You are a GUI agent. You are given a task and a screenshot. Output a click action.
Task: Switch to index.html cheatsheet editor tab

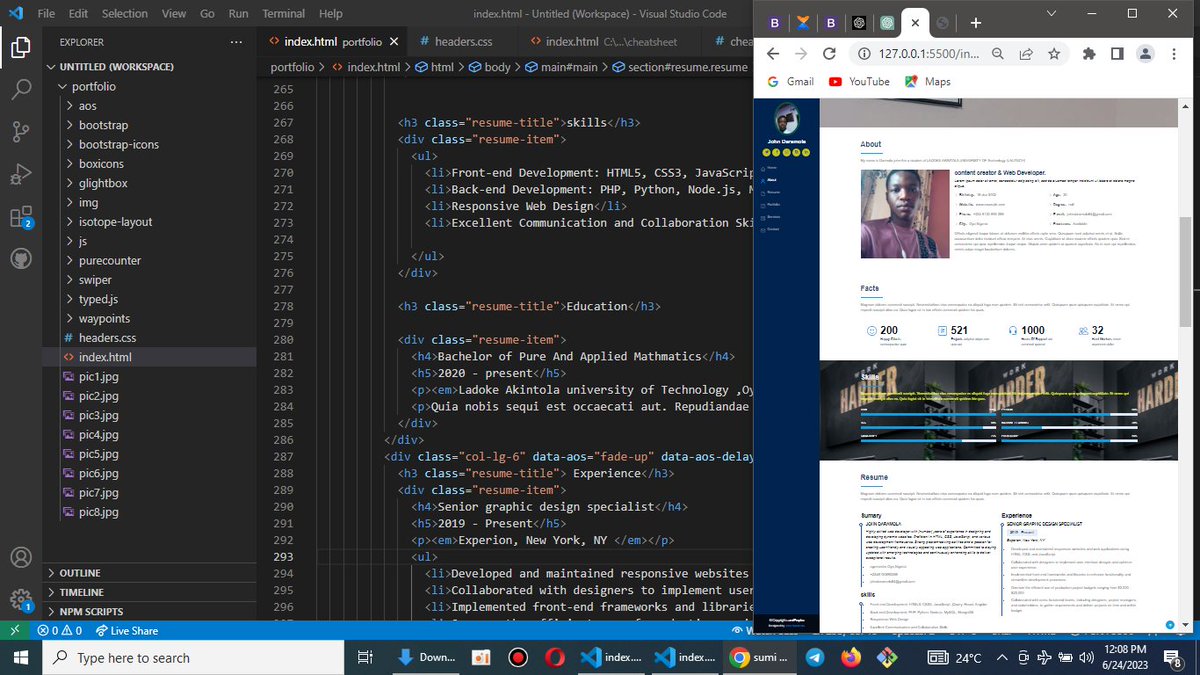pos(611,42)
